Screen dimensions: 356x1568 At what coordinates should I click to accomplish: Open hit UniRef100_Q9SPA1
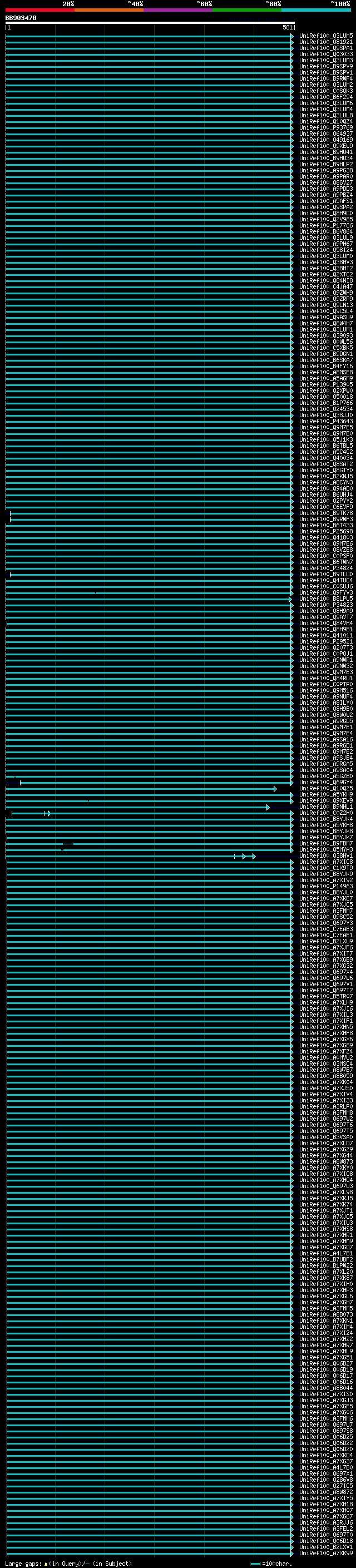pos(326,48)
